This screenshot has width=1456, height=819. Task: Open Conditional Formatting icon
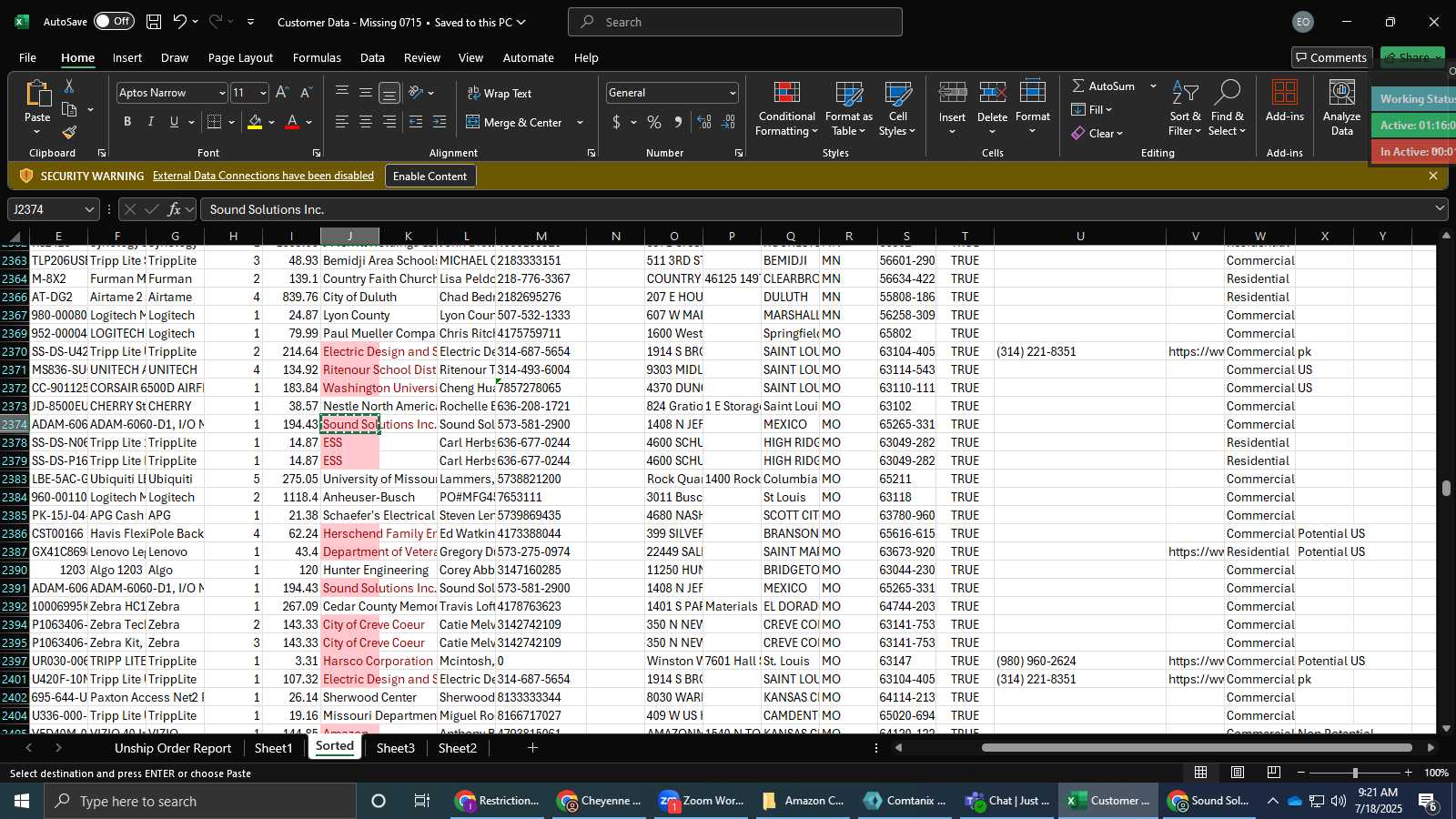787,93
